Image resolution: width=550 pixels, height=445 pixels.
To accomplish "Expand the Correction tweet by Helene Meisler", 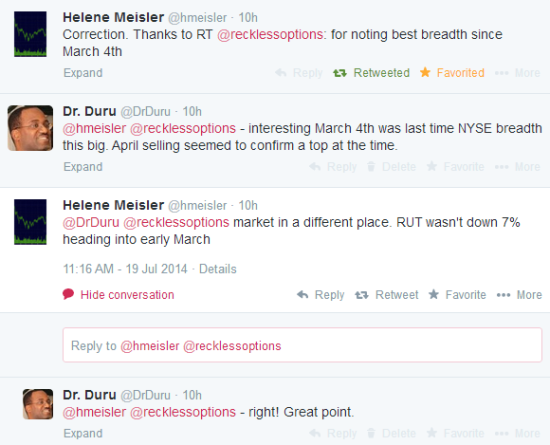I will pos(83,73).
